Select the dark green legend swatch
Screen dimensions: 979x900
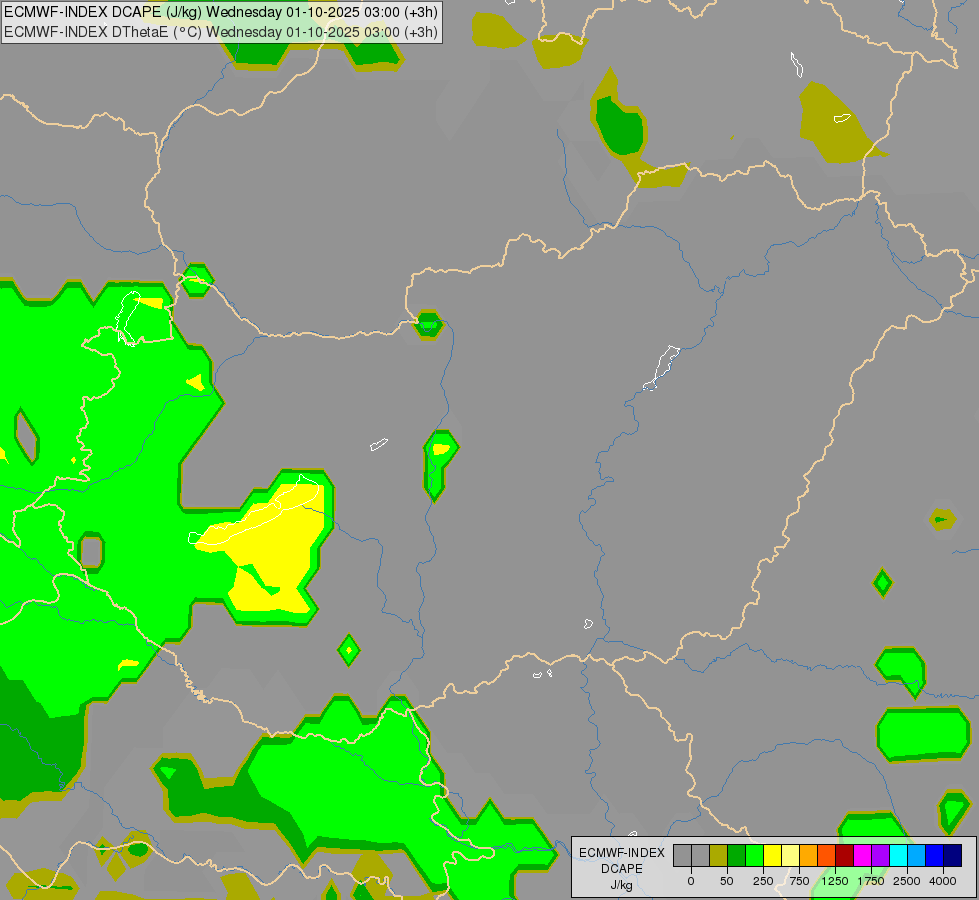(x=737, y=856)
